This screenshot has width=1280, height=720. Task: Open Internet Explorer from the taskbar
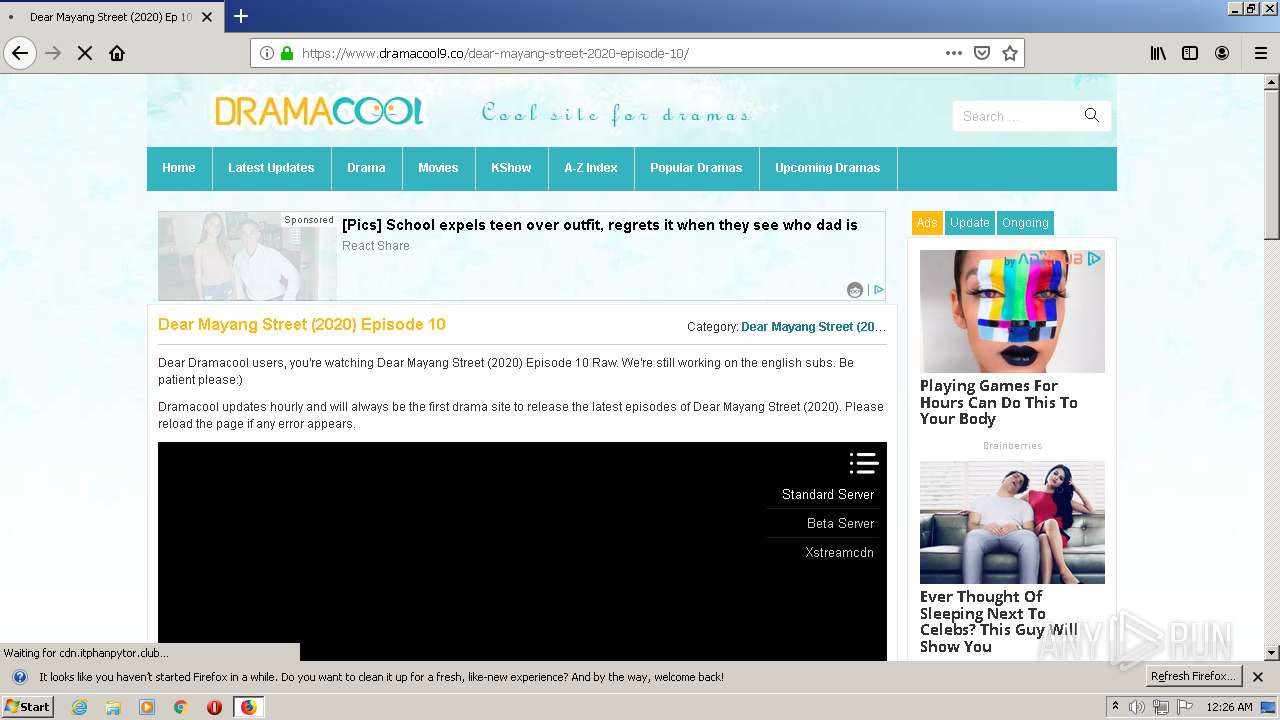click(80, 707)
